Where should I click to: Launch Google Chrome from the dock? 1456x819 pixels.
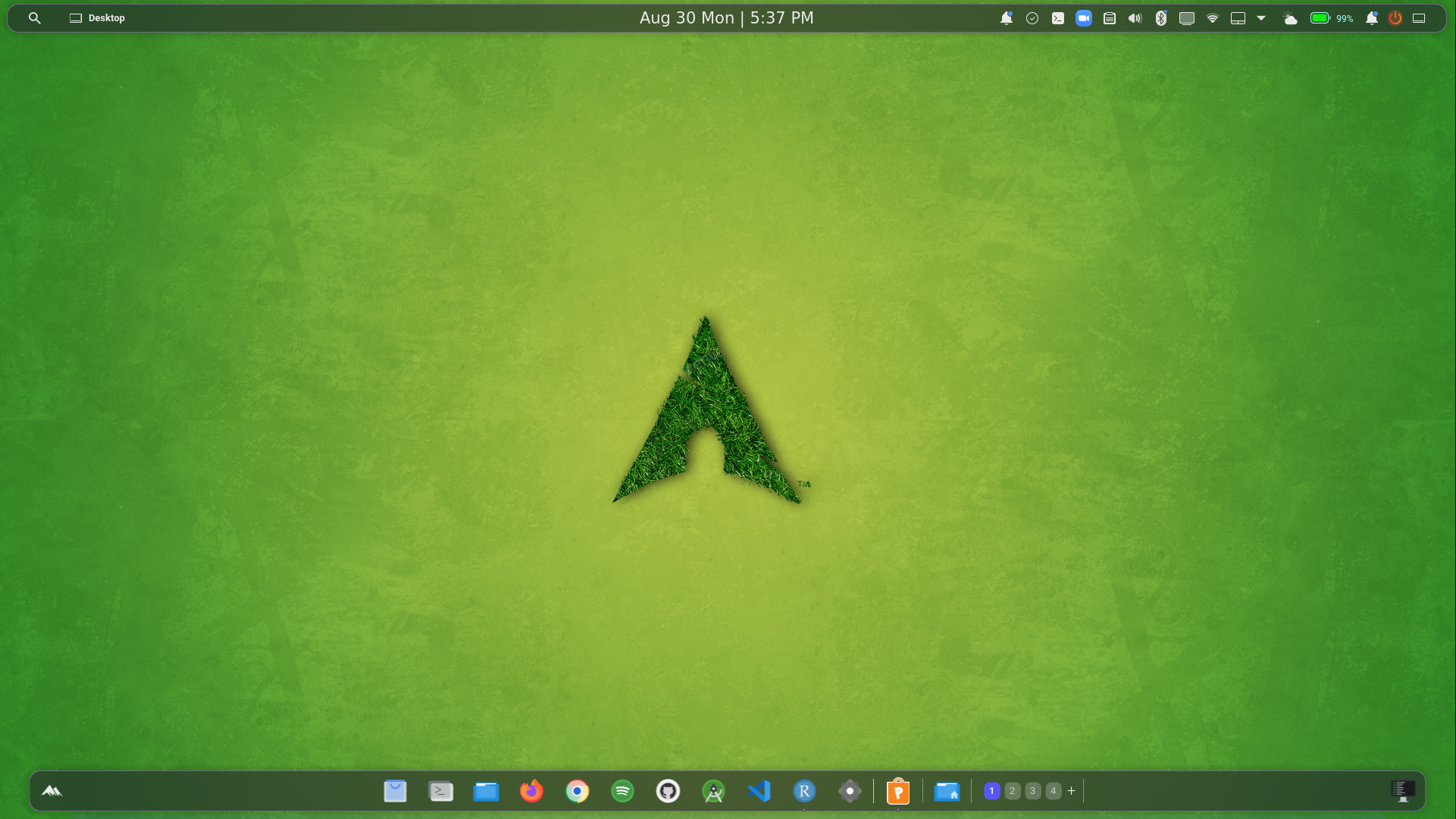click(x=577, y=791)
